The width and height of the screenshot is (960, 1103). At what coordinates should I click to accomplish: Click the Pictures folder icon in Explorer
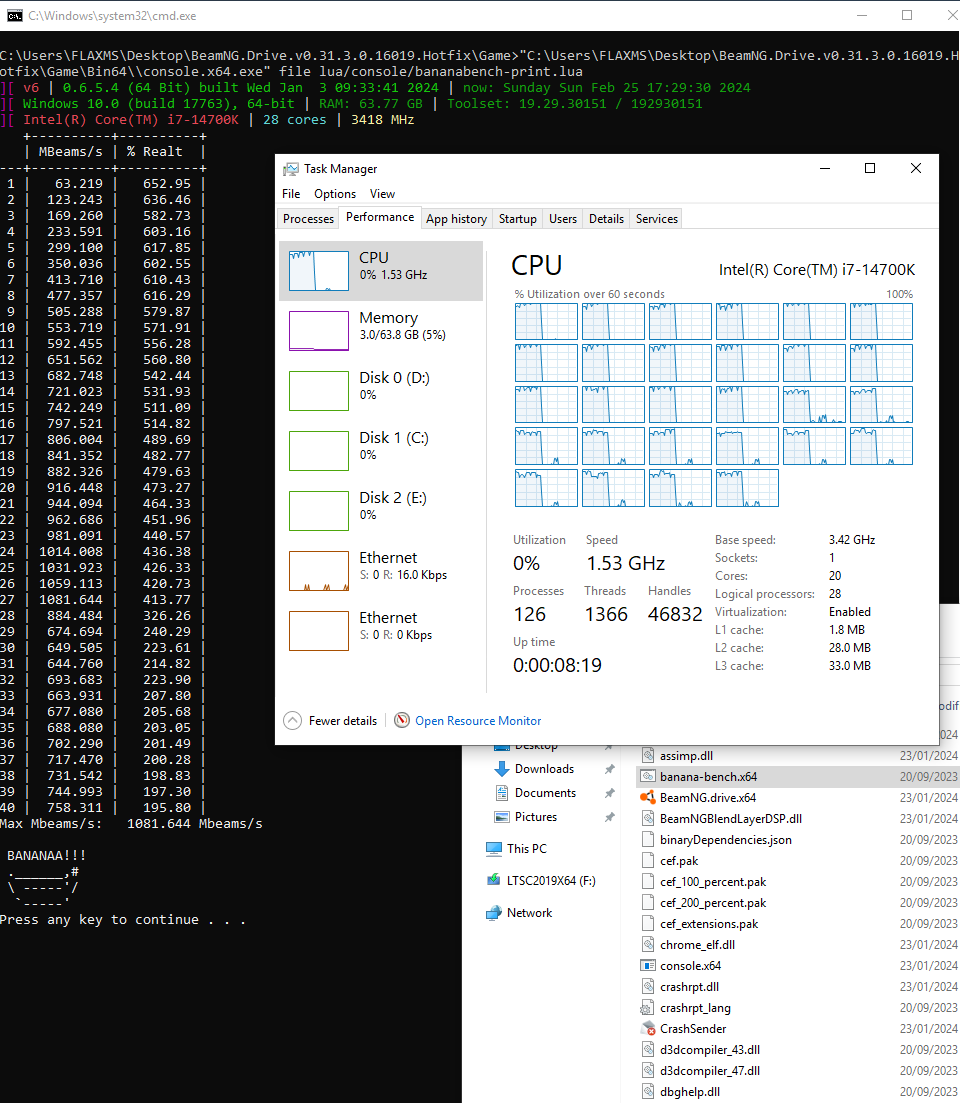(501, 817)
